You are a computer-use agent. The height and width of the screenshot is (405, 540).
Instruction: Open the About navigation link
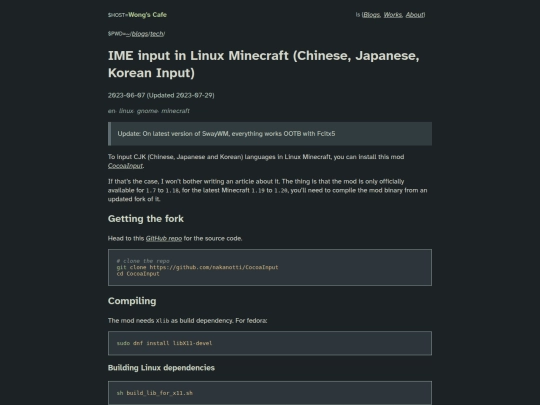click(415, 15)
